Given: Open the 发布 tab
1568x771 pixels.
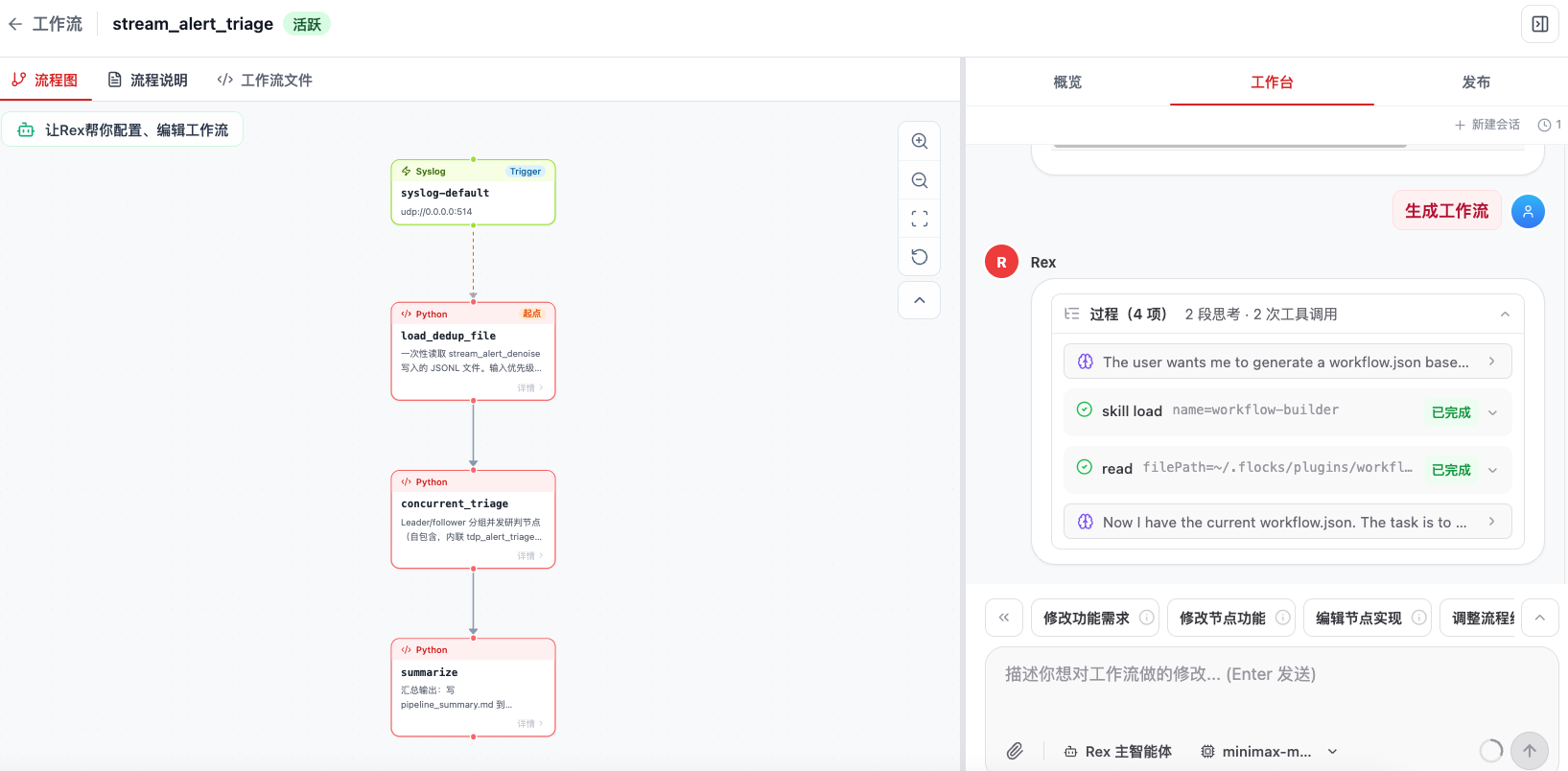Looking at the screenshot, I should (x=1476, y=82).
